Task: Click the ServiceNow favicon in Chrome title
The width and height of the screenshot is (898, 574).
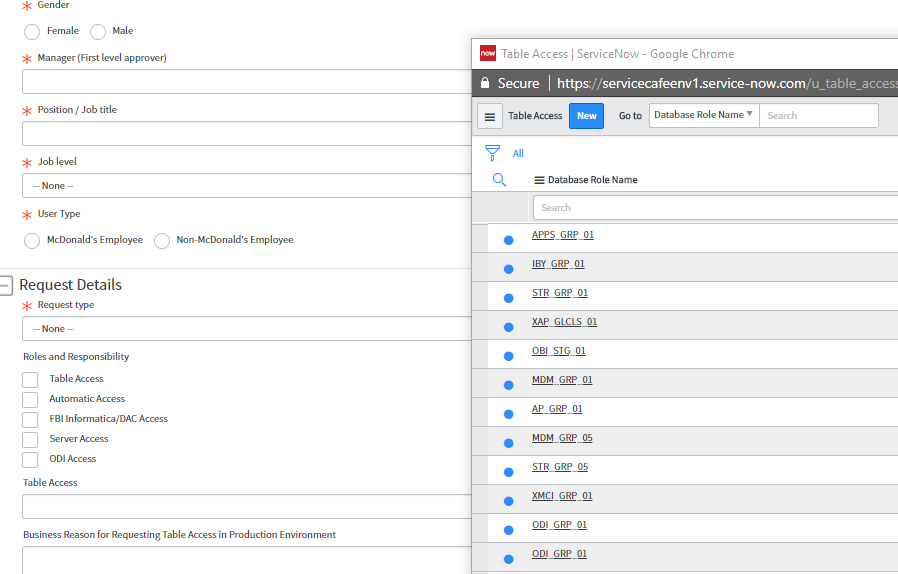Action: point(488,53)
